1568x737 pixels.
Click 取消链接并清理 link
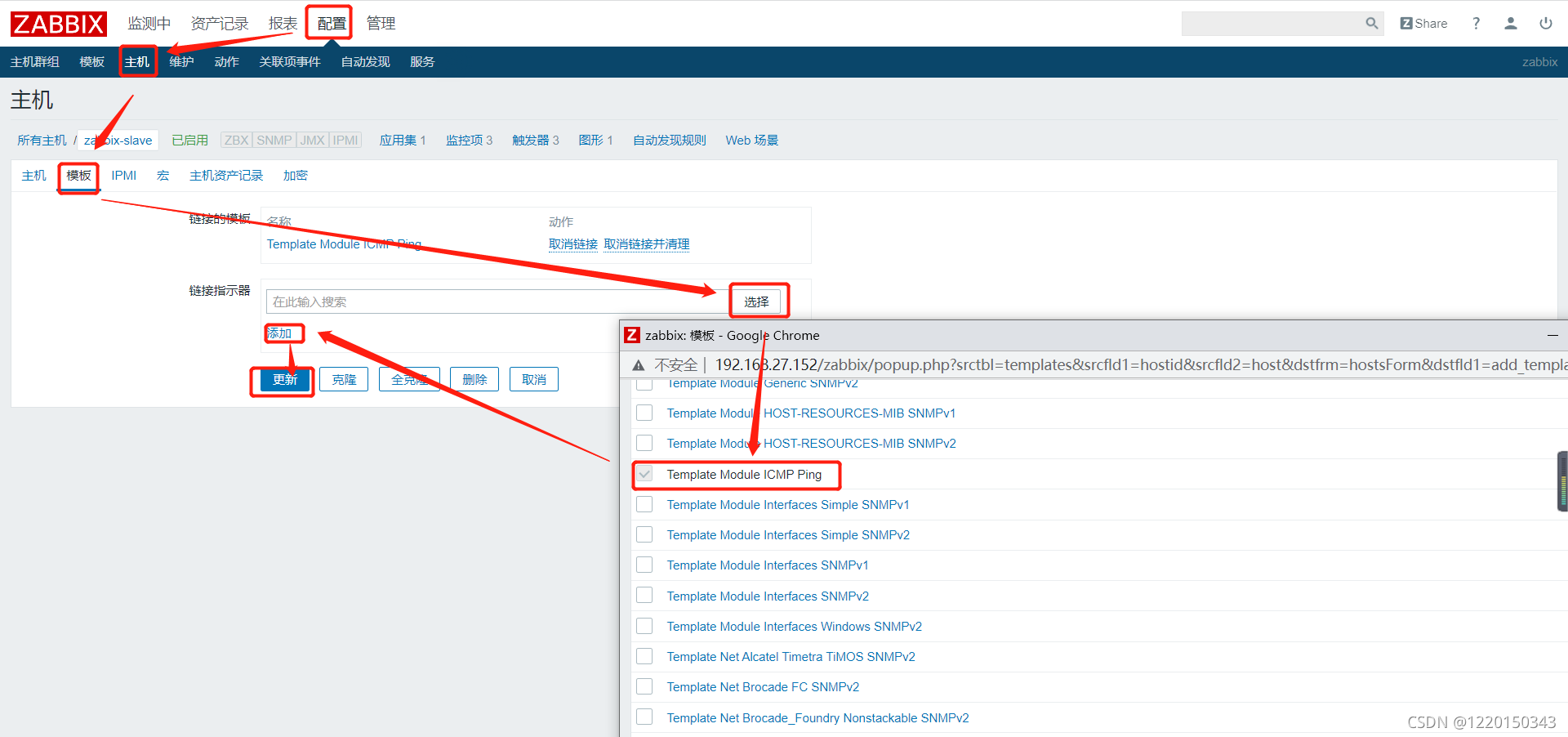coord(647,244)
